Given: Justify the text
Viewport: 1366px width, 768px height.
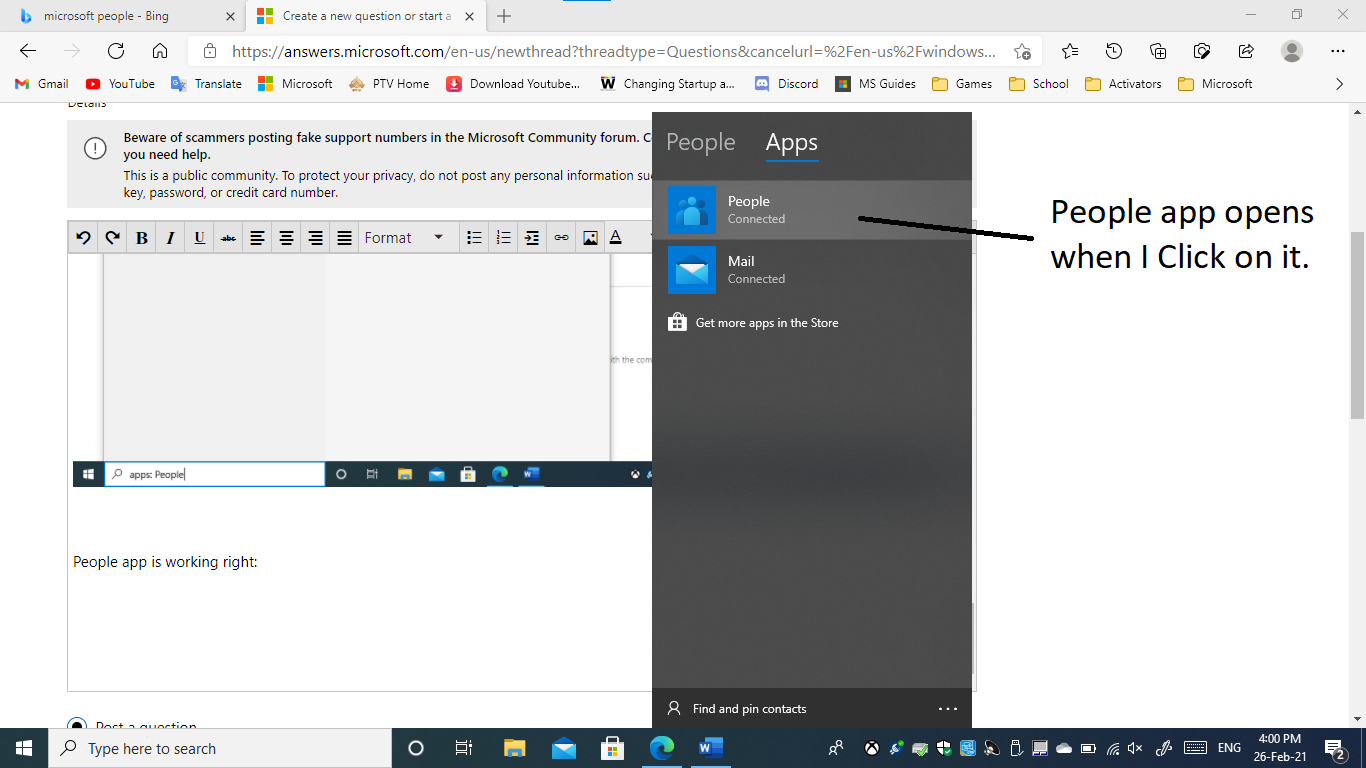Looking at the screenshot, I should click(x=345, y=237).
